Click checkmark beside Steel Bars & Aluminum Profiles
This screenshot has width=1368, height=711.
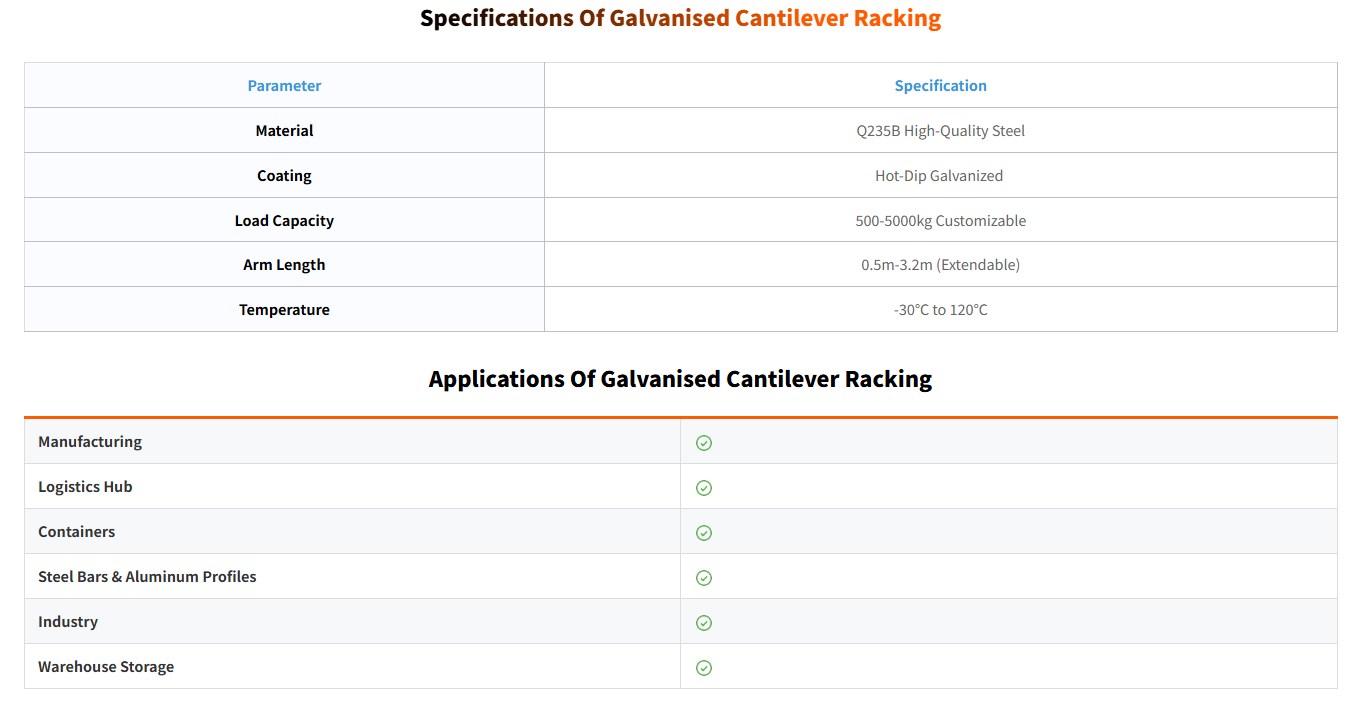(704, 578)
